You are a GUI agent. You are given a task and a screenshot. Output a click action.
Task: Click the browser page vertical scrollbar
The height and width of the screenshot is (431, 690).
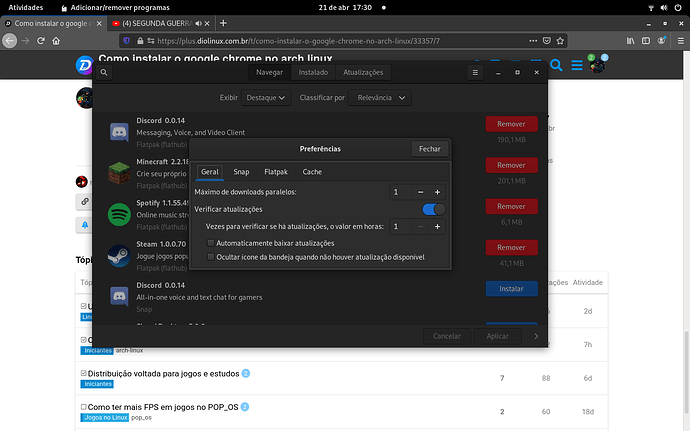click(686, 373)
